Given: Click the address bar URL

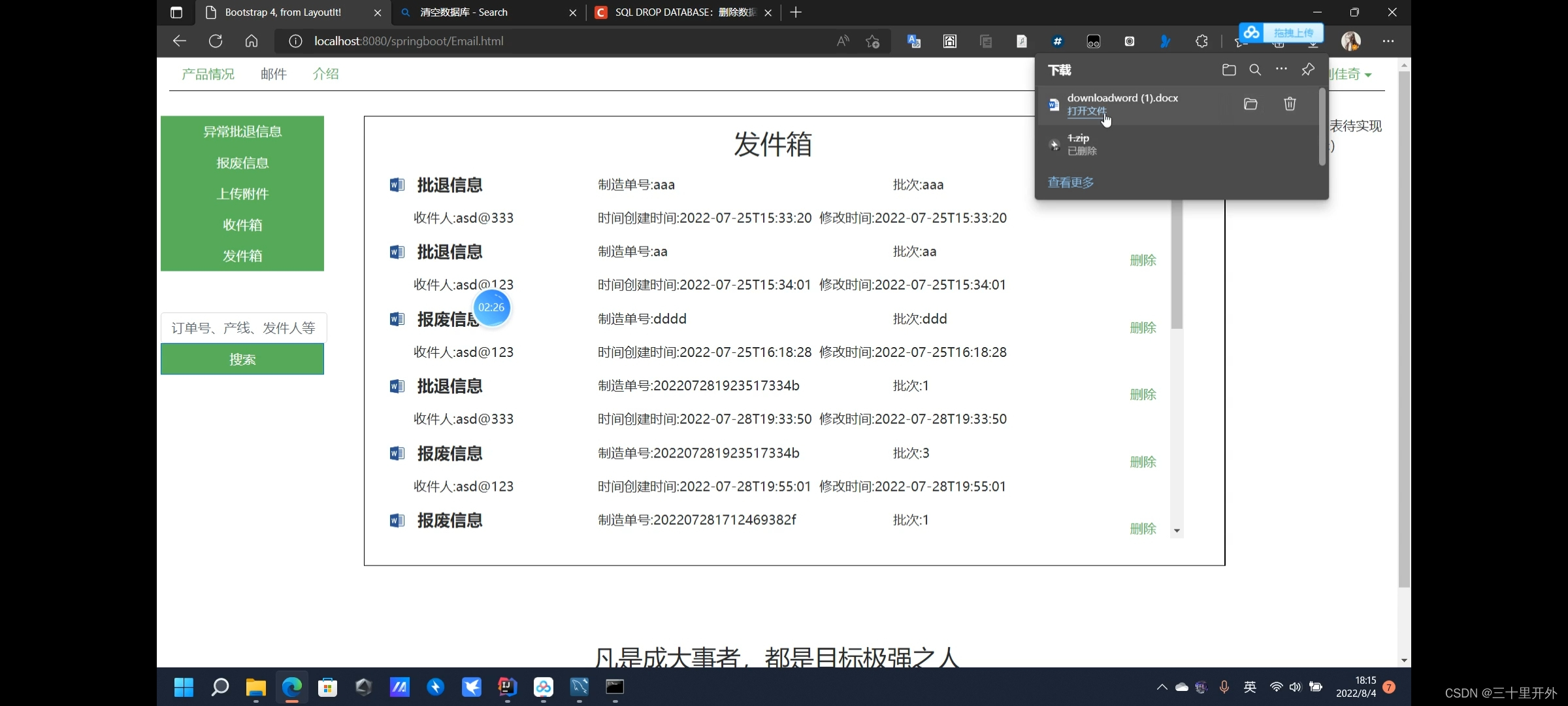Looking at the screenshot, I should click(x=409, y=41).
